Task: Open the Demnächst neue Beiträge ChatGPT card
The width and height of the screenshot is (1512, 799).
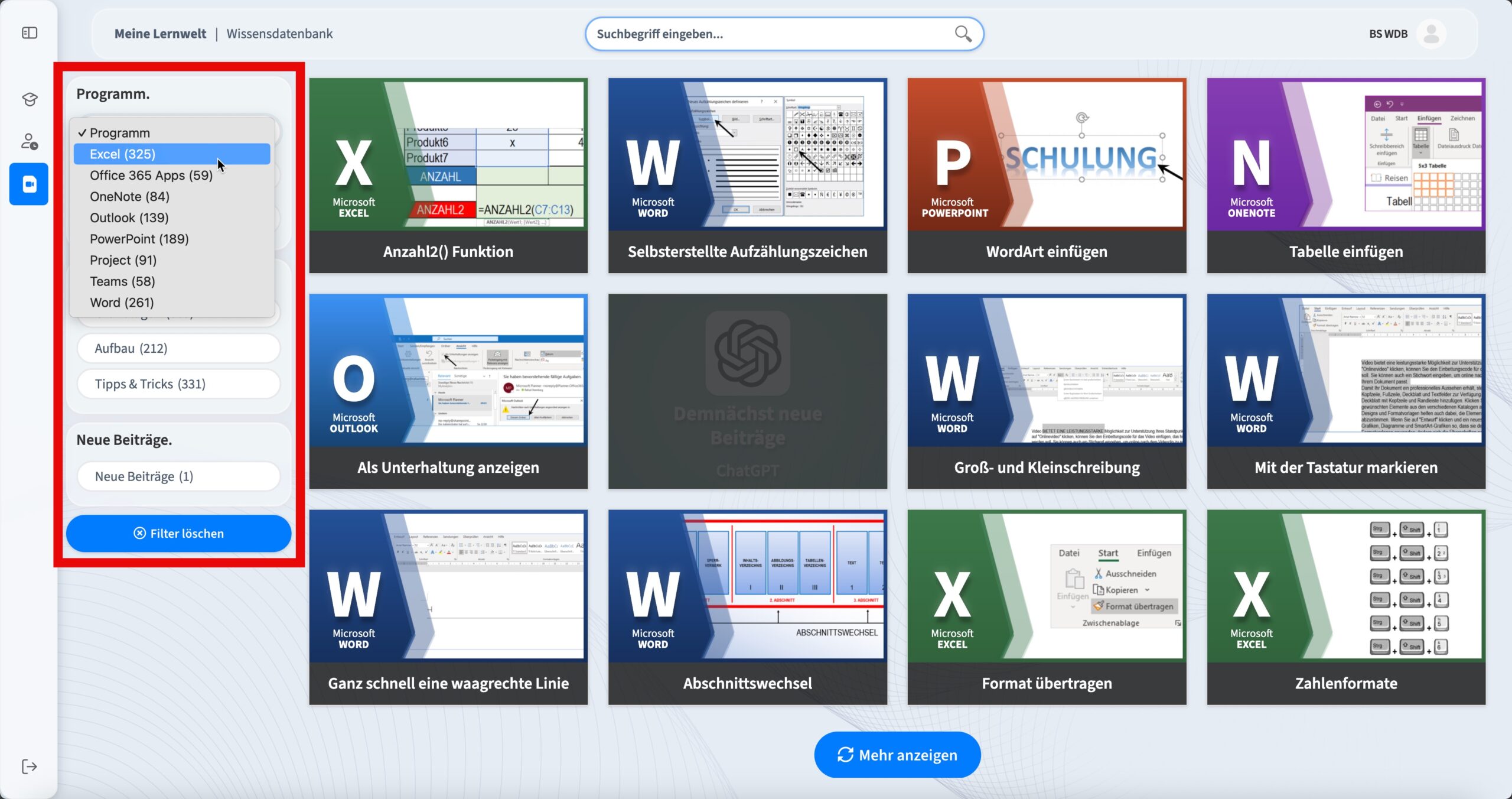Action: tap(748, 391)
